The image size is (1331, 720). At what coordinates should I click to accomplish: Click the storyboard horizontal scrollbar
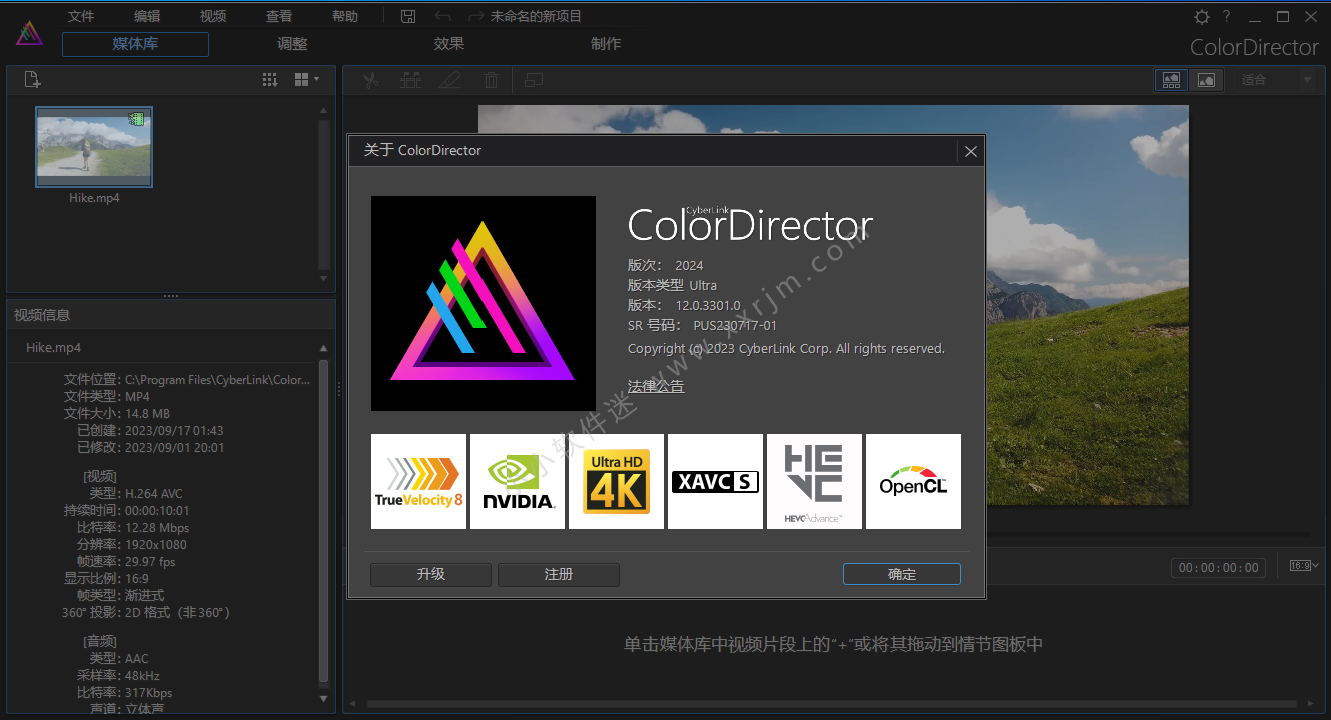point(832,704)
